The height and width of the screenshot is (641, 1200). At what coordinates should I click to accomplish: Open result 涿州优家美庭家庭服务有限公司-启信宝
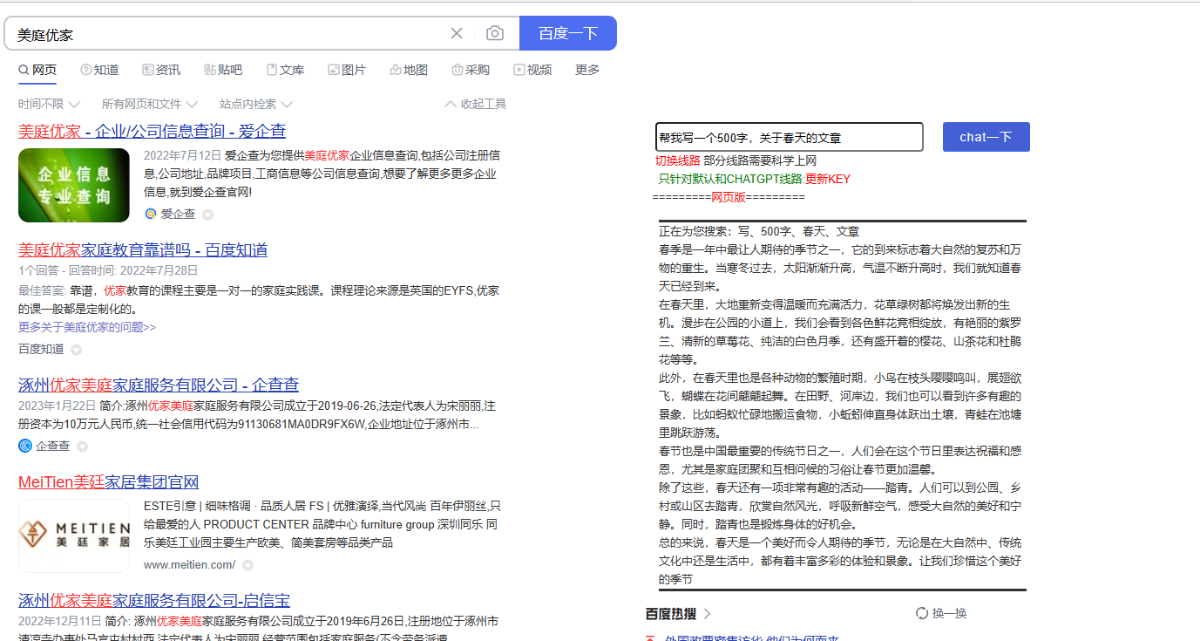click(x=154, y=601)
